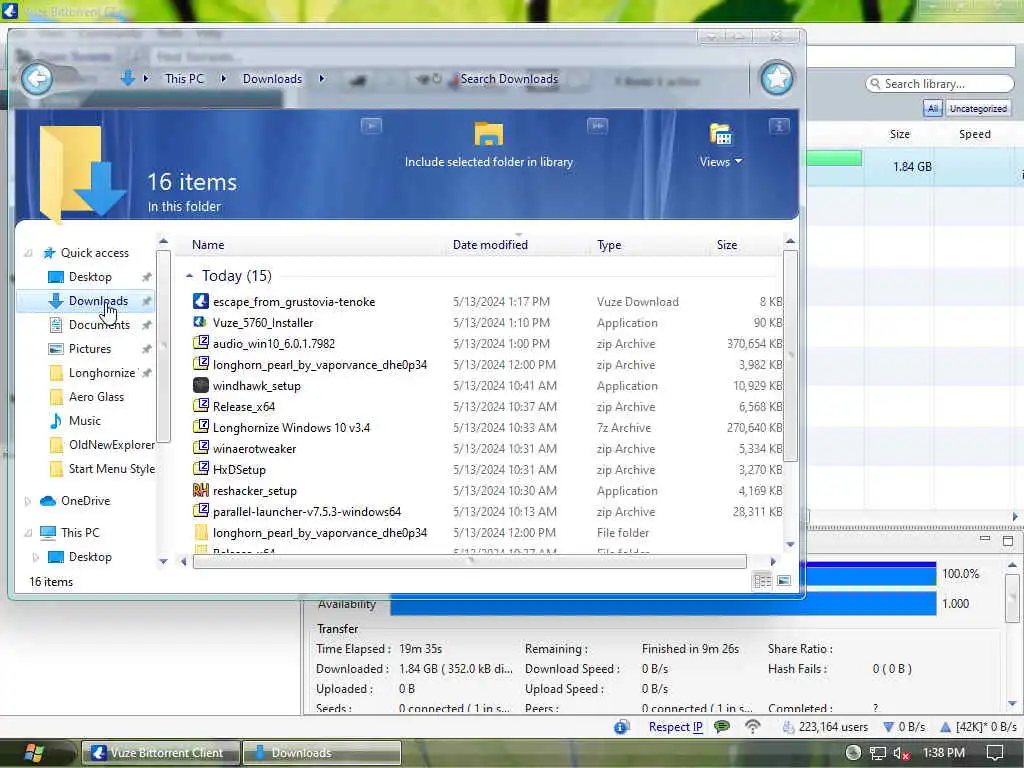The width and height of the screenshot is (1024, 768).
Task: Click the Vuze Speed column header
Action: (x=974, y=134)
